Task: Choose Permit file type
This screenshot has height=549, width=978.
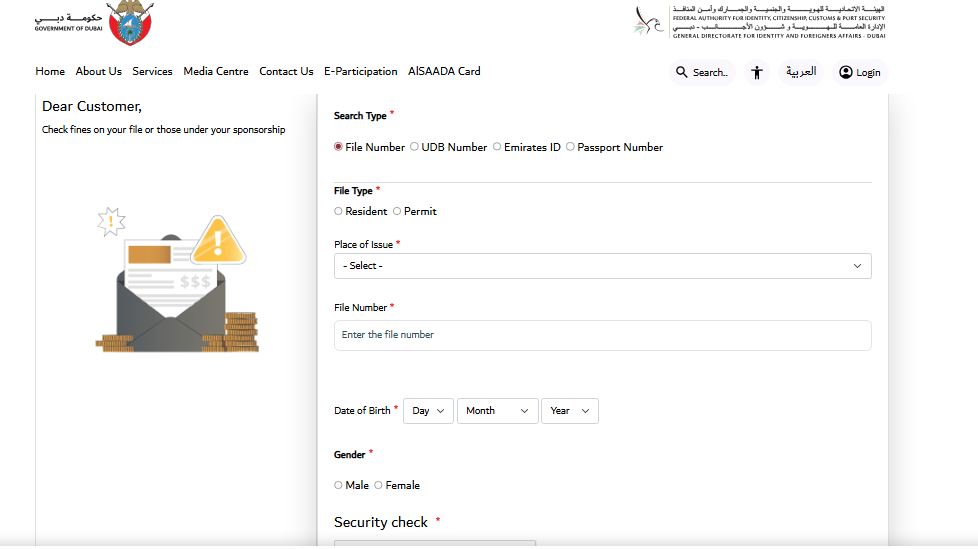Action: [x=397, y=211]
